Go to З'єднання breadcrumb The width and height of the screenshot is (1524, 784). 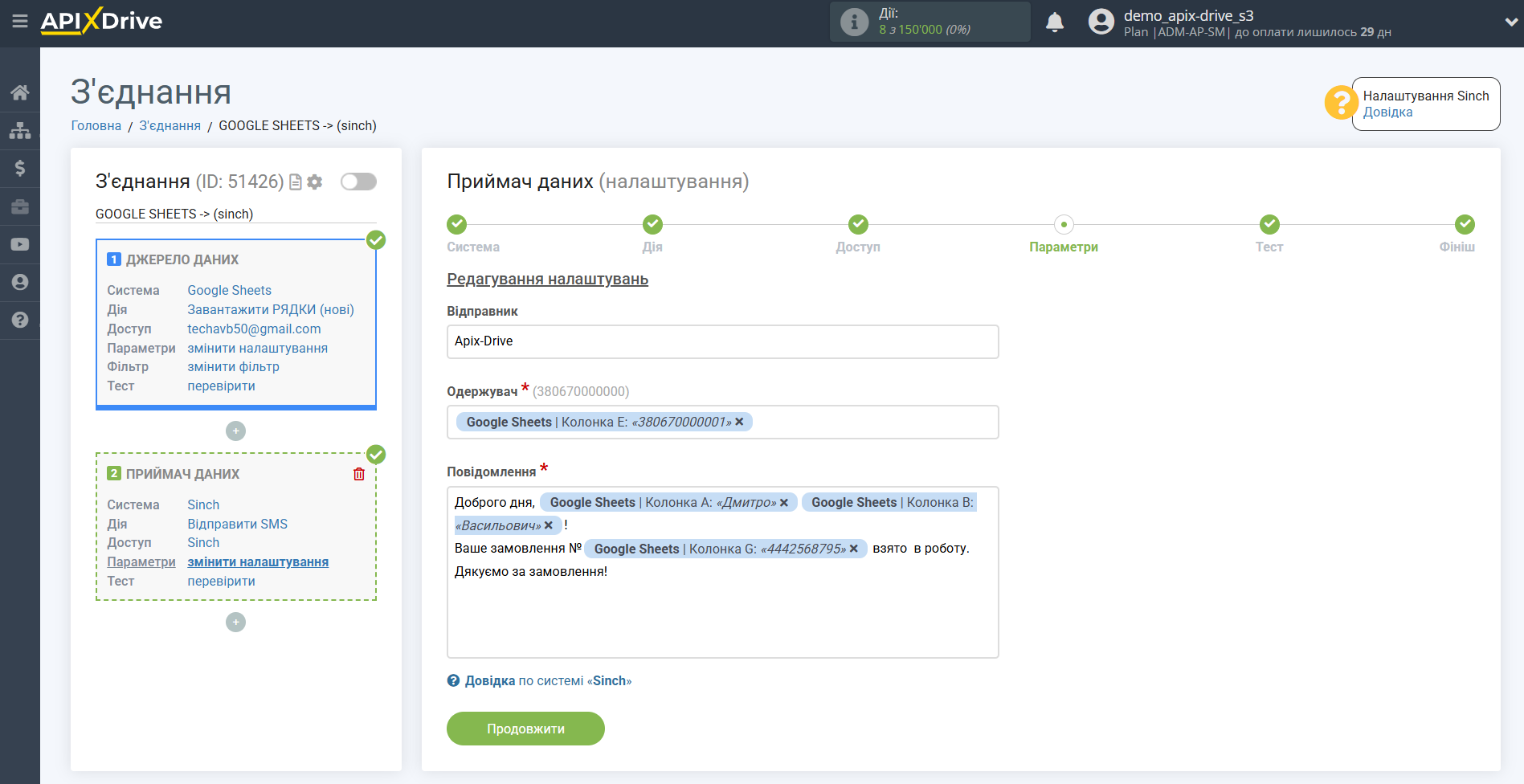tap(170, 125)
